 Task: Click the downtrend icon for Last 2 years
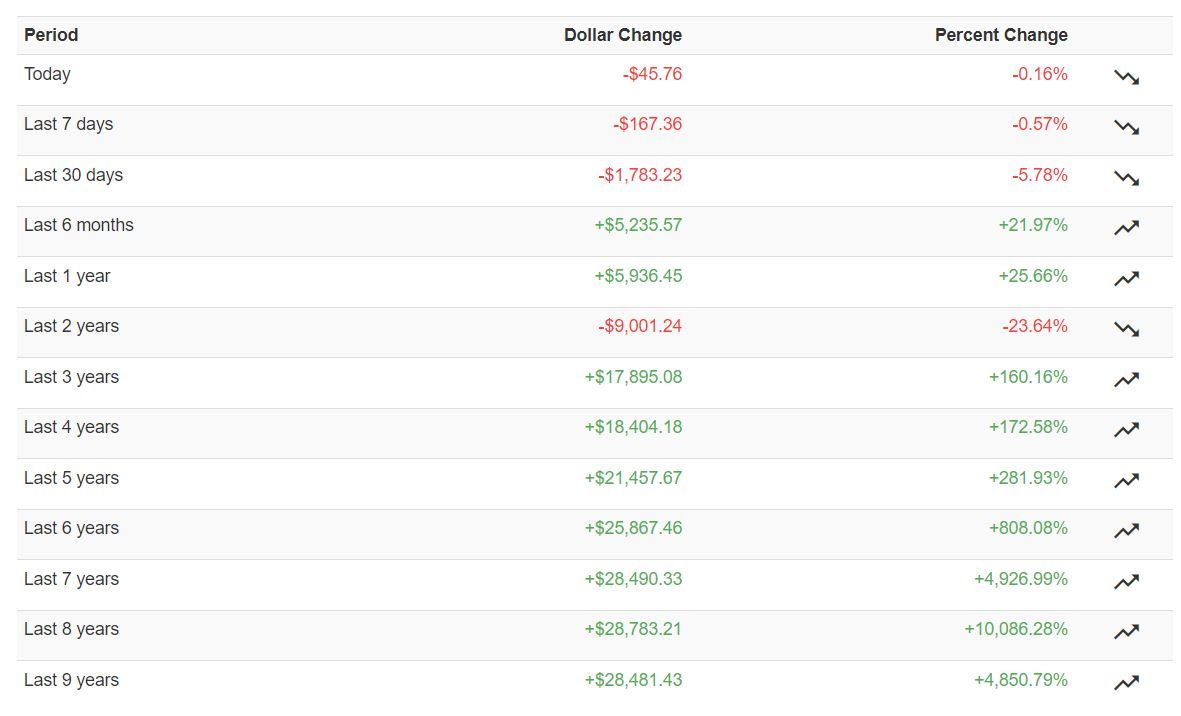pyautogui.click(x=1126, y=329)
